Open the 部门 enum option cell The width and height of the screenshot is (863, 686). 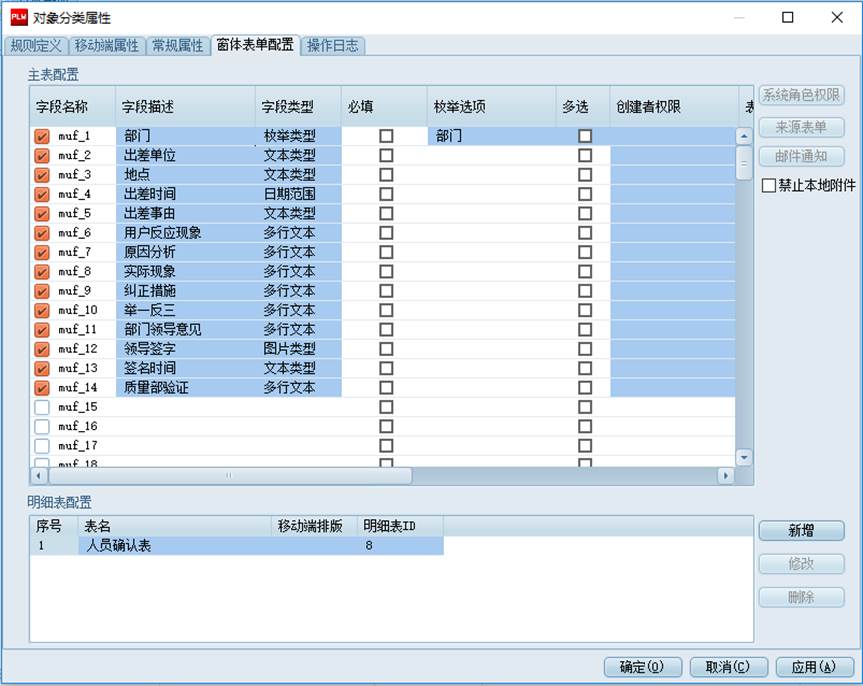(491, 136)
